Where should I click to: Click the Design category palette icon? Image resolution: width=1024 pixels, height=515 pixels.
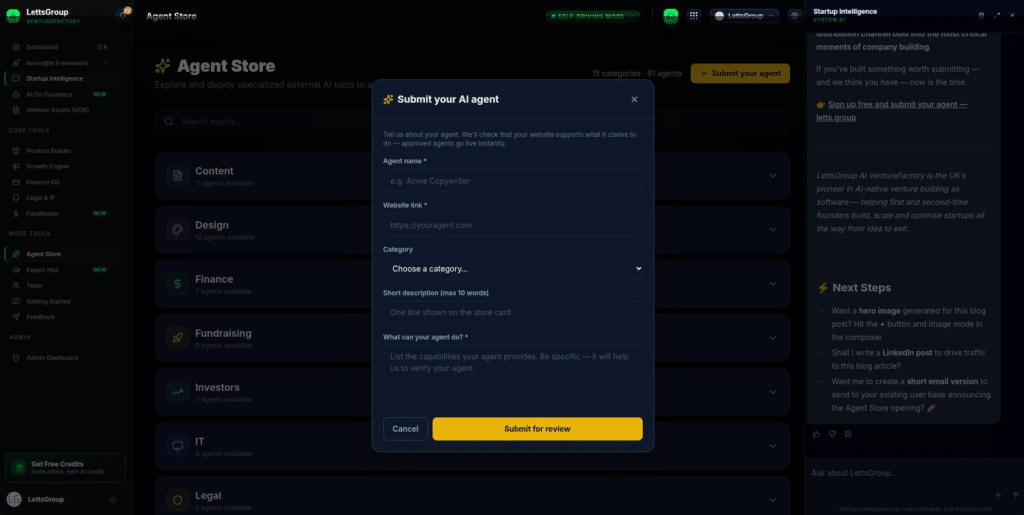pyautogui.click(x=177, y=230)
